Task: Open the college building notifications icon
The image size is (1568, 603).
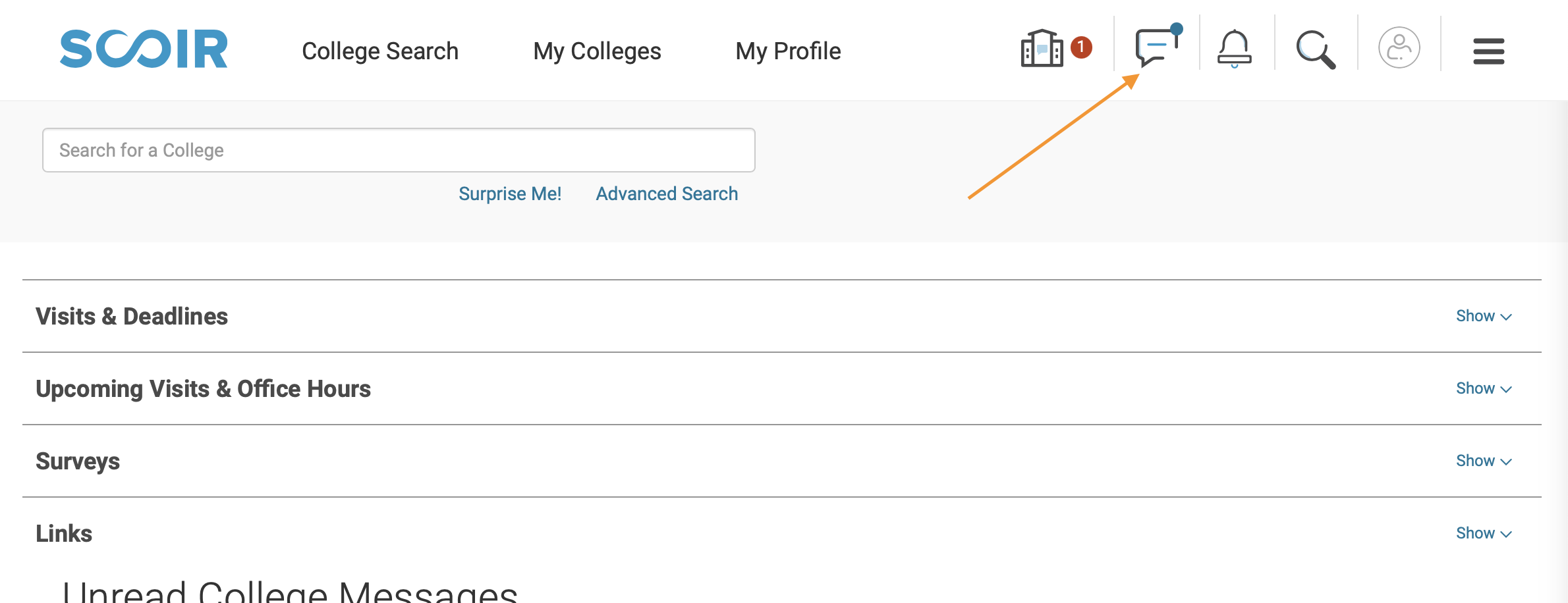Action: (1042, 48)
